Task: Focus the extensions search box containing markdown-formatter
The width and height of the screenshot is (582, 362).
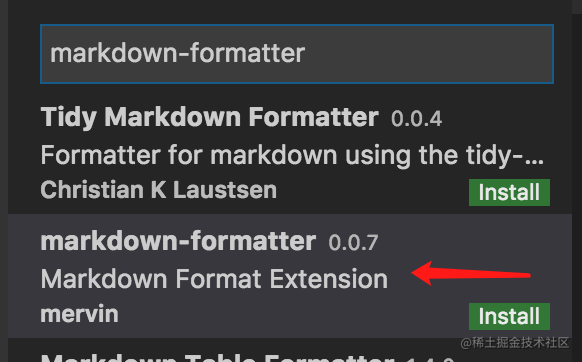Action: [297, 54]
